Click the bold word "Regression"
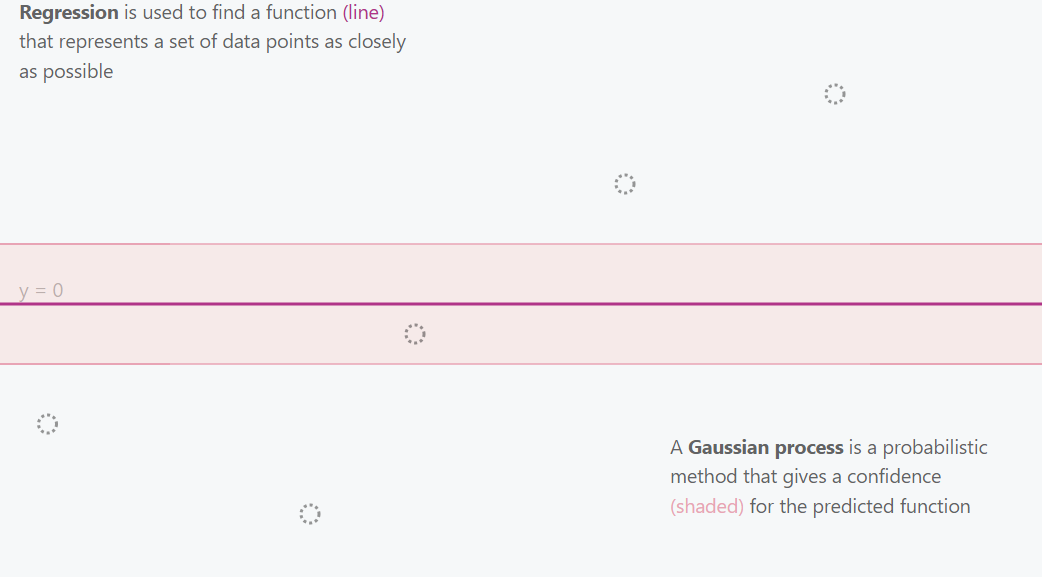Screen dimensions: 1042x577 (69, 14)
